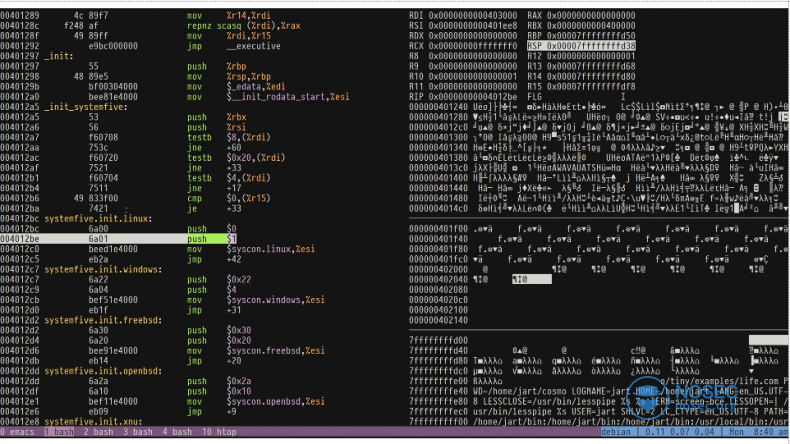
Task: Select mov $syscon.openbsd,%esi line
Action: (256, 402)
